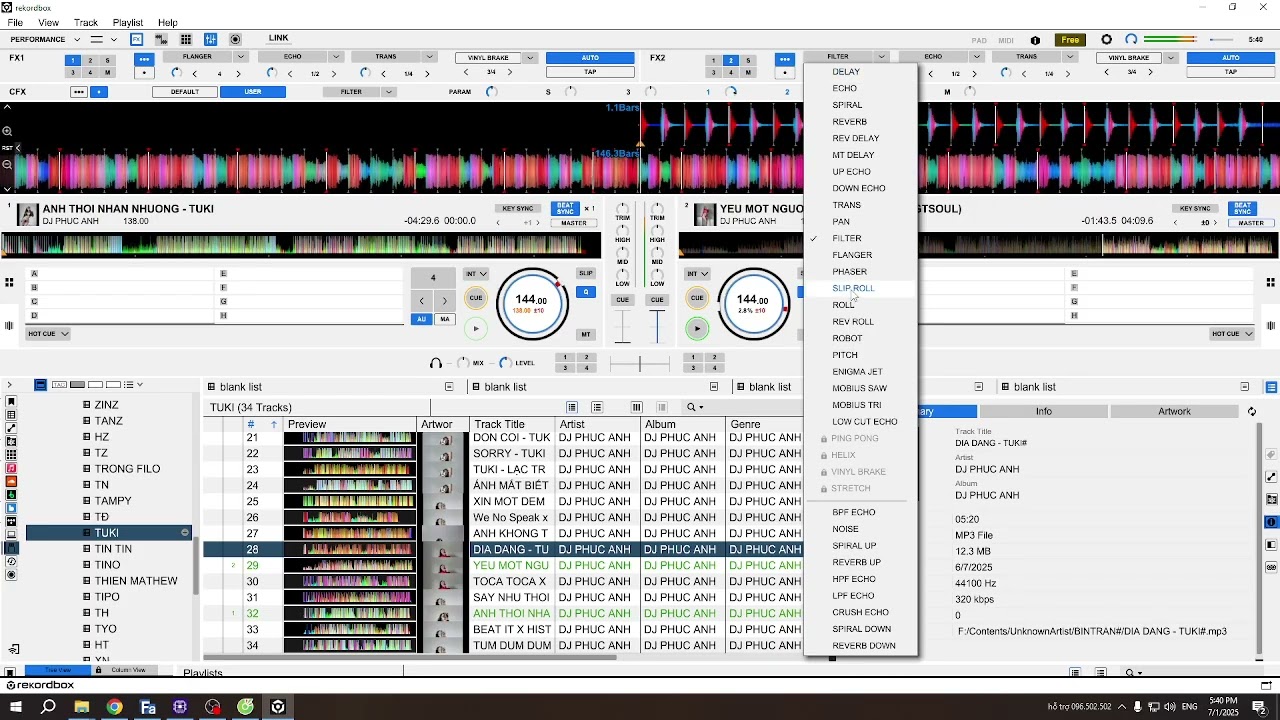Click the recording panel icon in toolbar
This screenshot has width=1280, height=720.
click(235, 40)
